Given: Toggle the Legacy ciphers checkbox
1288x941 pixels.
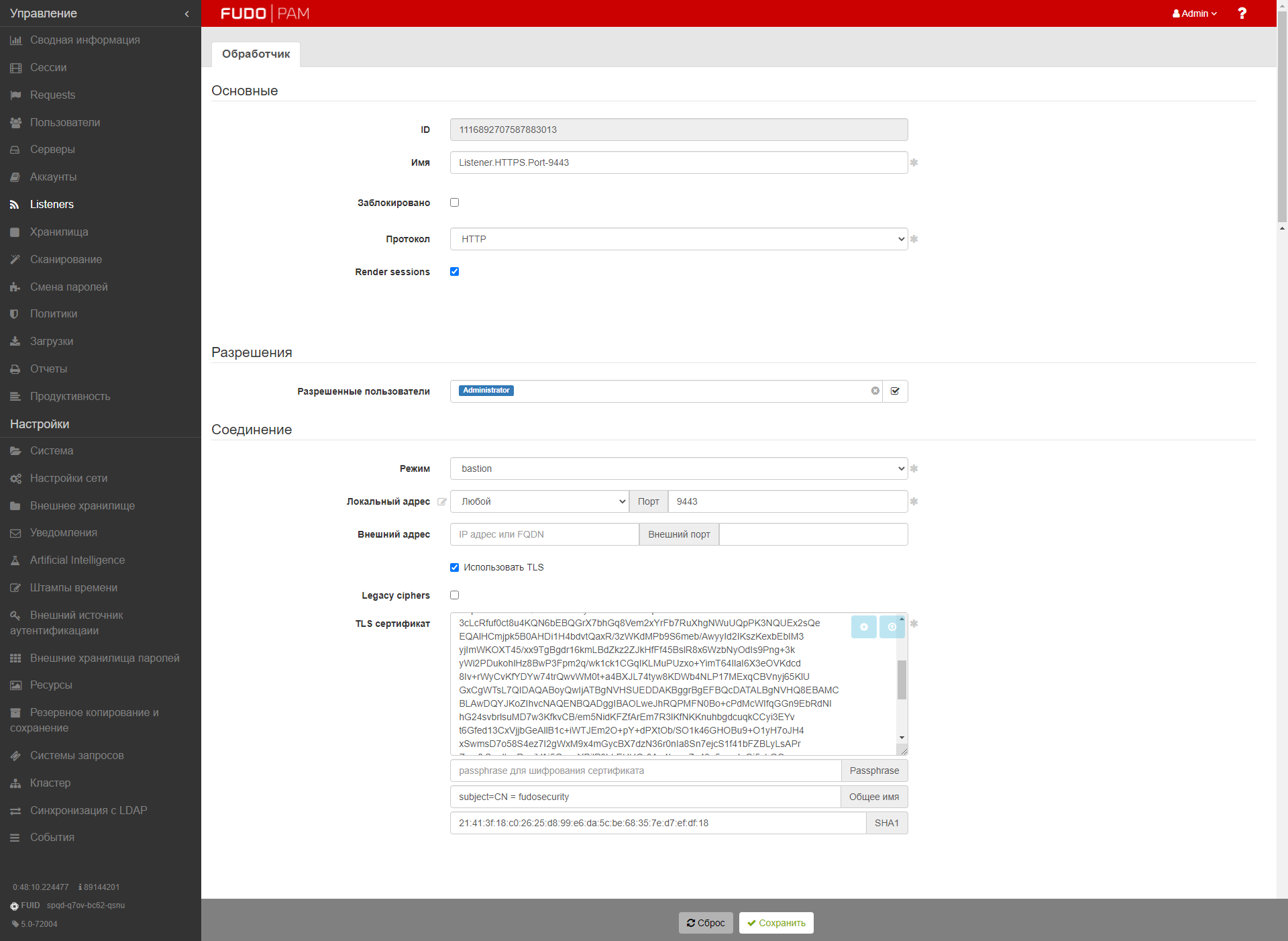Looking at the screenshot, I should pos(454,595).
